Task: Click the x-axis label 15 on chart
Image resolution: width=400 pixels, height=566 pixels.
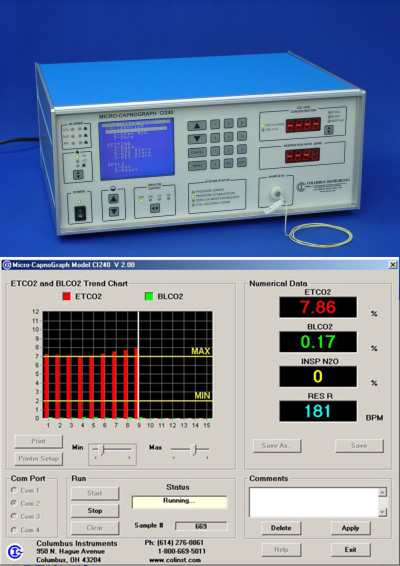Action: pyautogui.click(x=206, y=426)
